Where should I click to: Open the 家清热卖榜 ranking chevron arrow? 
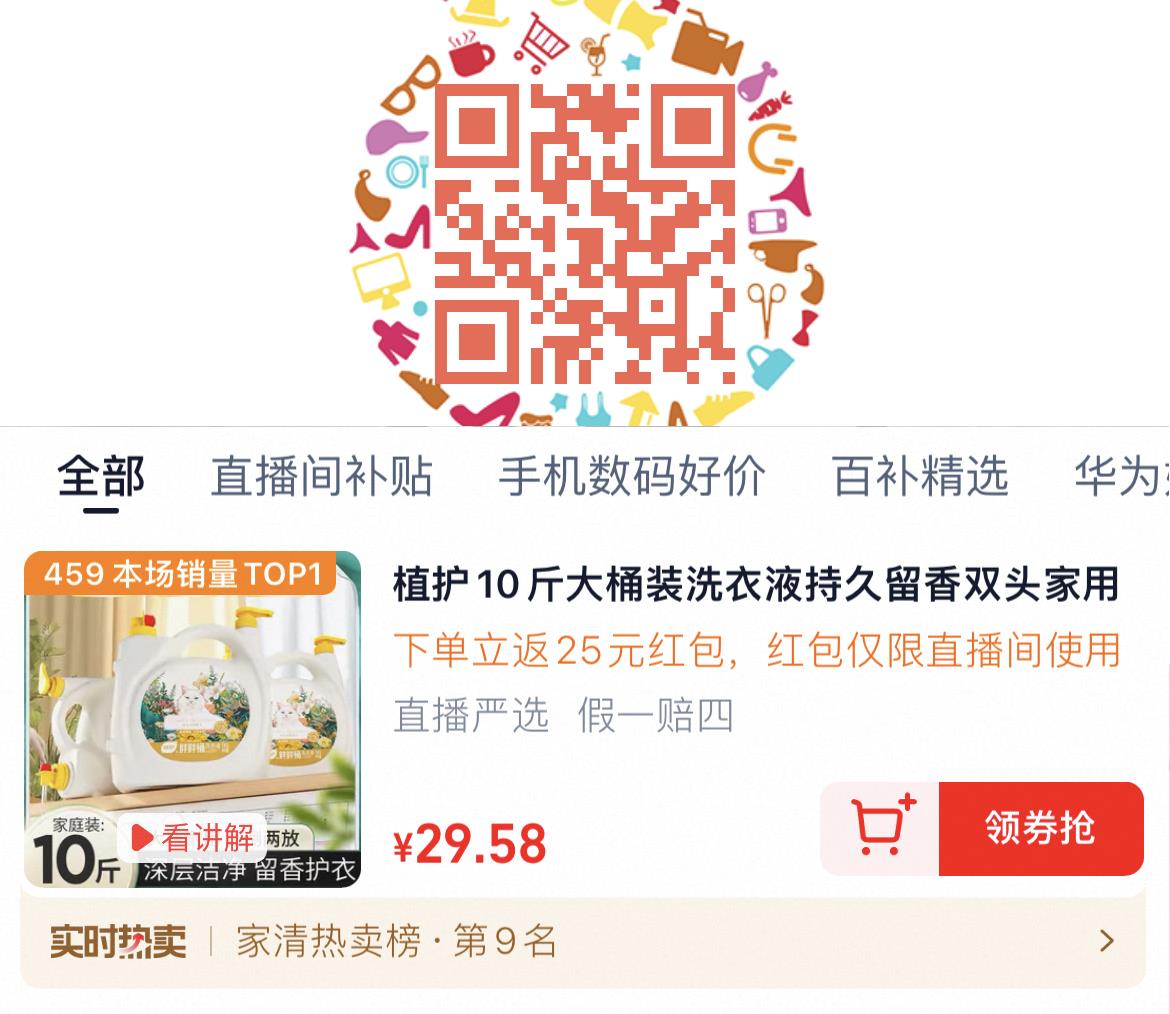click(x=1107, y=941)
